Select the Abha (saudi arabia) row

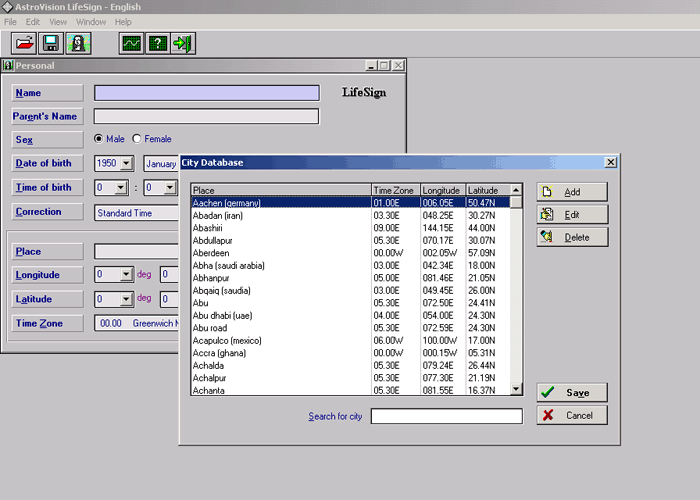pyautogui.click(x=350, y=265)
